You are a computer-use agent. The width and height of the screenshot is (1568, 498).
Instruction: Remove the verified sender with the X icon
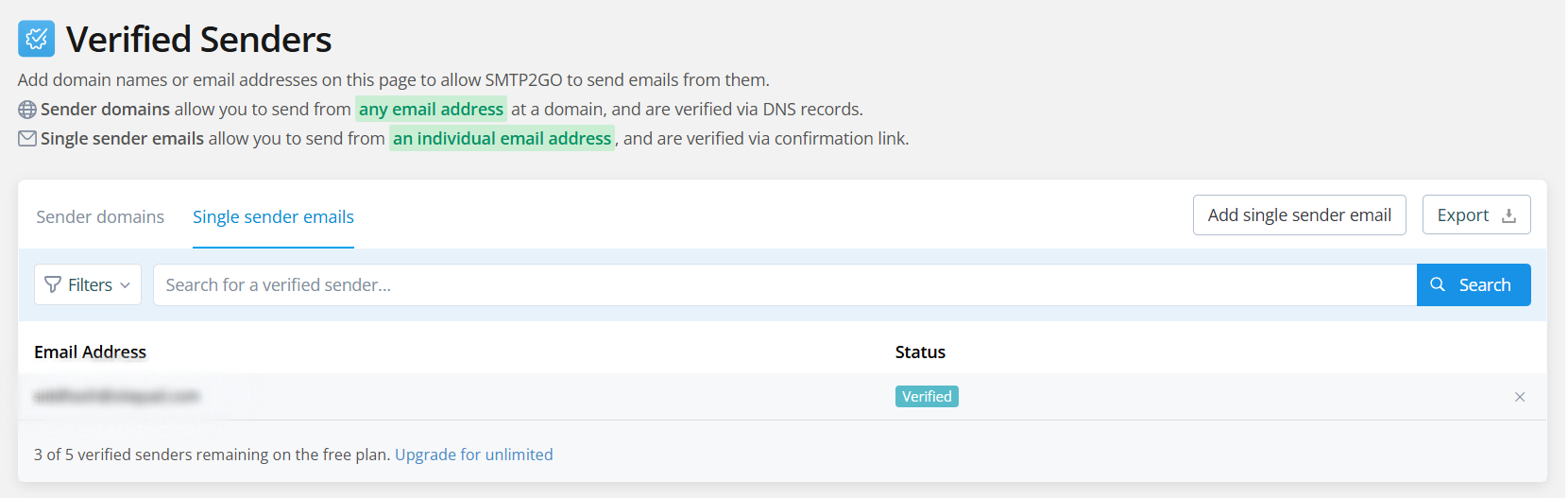(x=1520, y=397)
